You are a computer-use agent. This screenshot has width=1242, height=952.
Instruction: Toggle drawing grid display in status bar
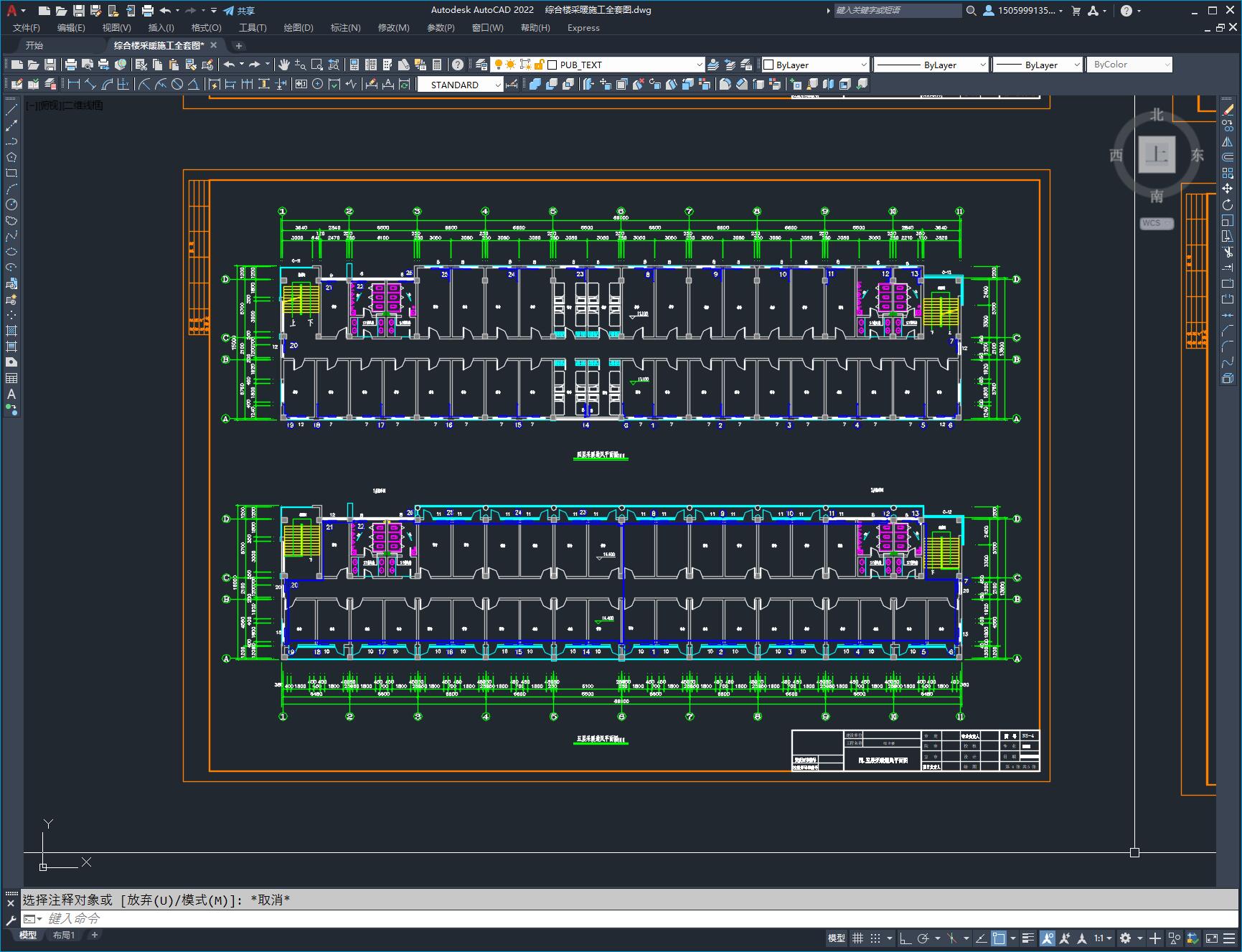click(857, 938)
